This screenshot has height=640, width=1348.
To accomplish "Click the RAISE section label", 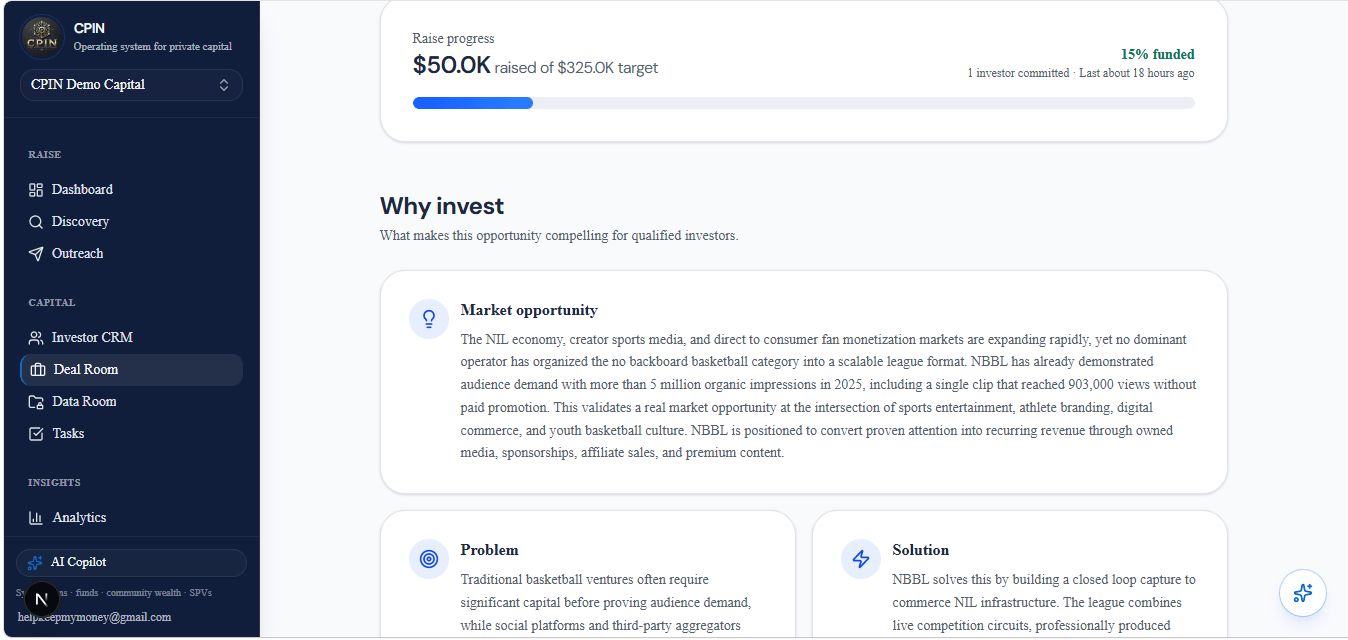I will pyautogui.click(x=45, y=155).
